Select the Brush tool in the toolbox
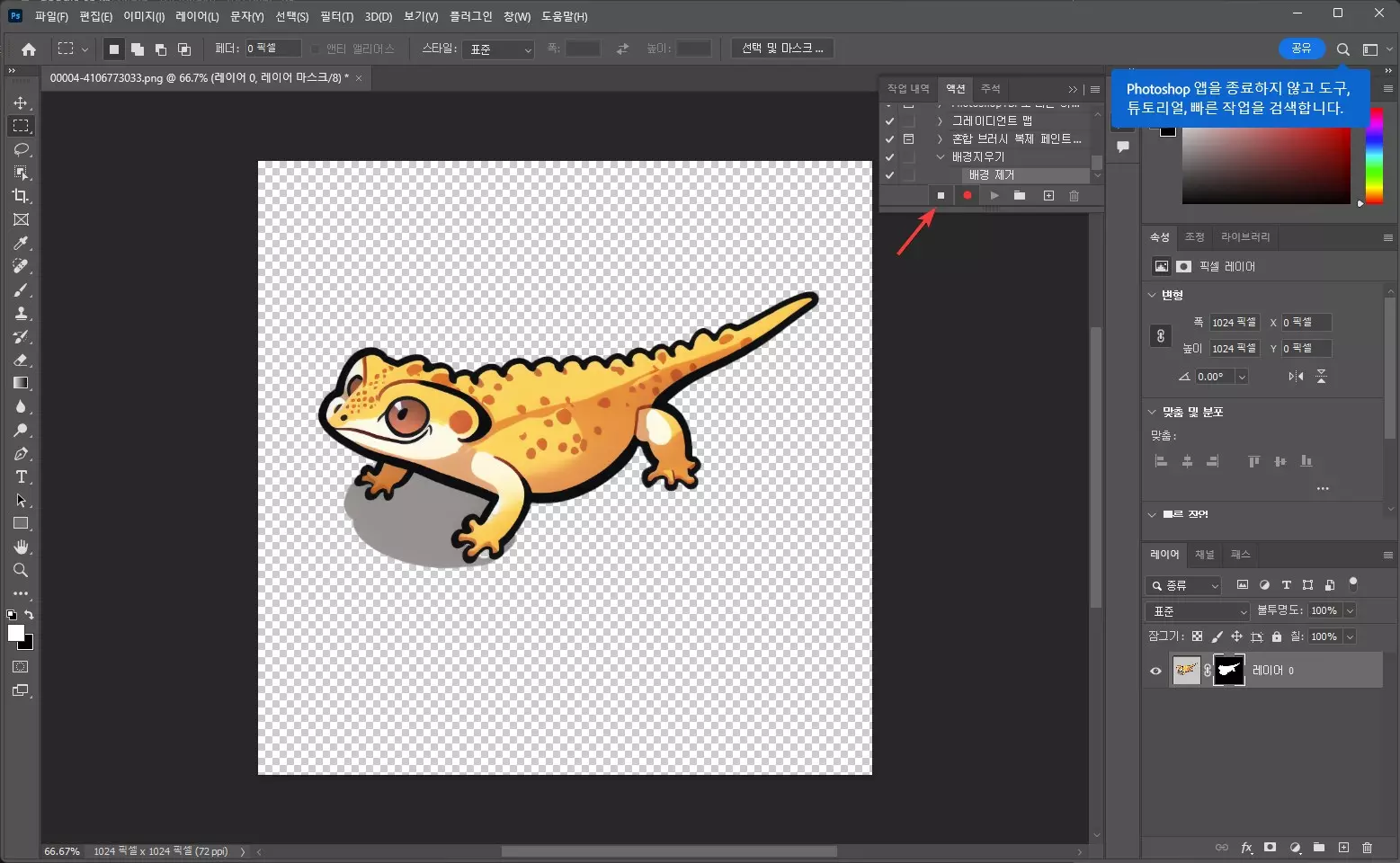 tap(21, 289)
